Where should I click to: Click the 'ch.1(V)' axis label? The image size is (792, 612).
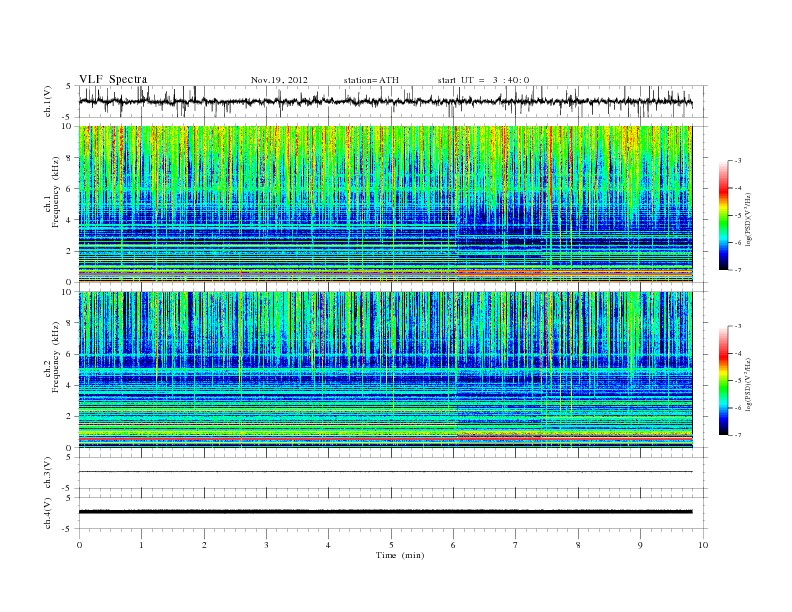[48, 101]
